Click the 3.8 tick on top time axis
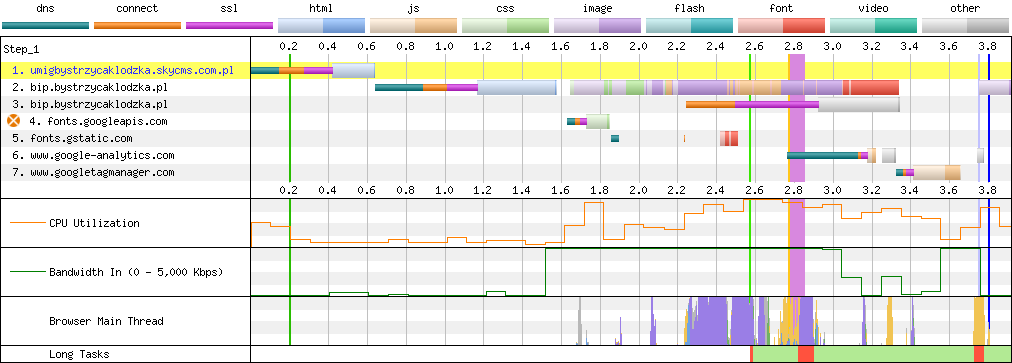 point(987,46)
